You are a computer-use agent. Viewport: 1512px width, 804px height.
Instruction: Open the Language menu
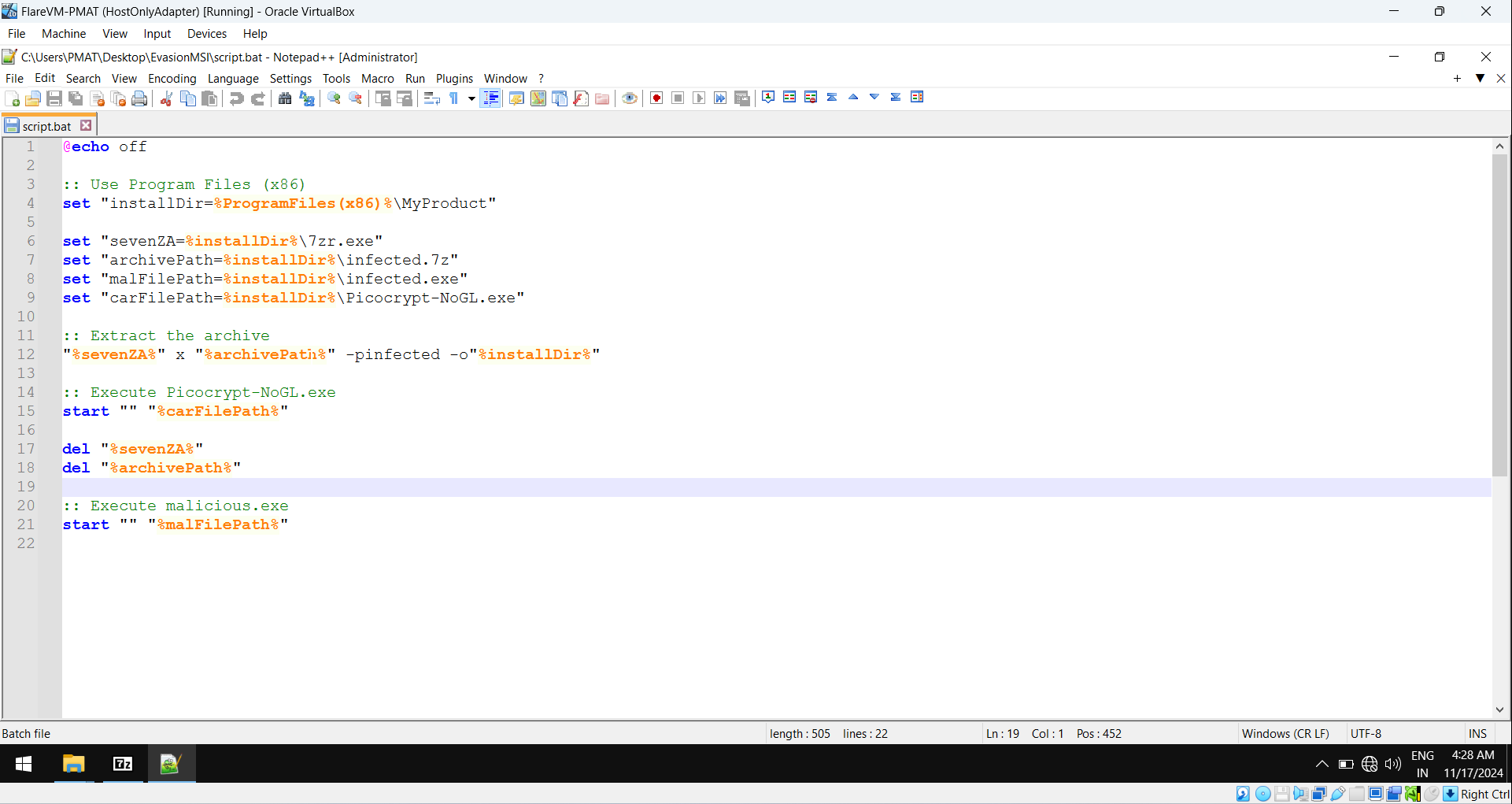233,78
